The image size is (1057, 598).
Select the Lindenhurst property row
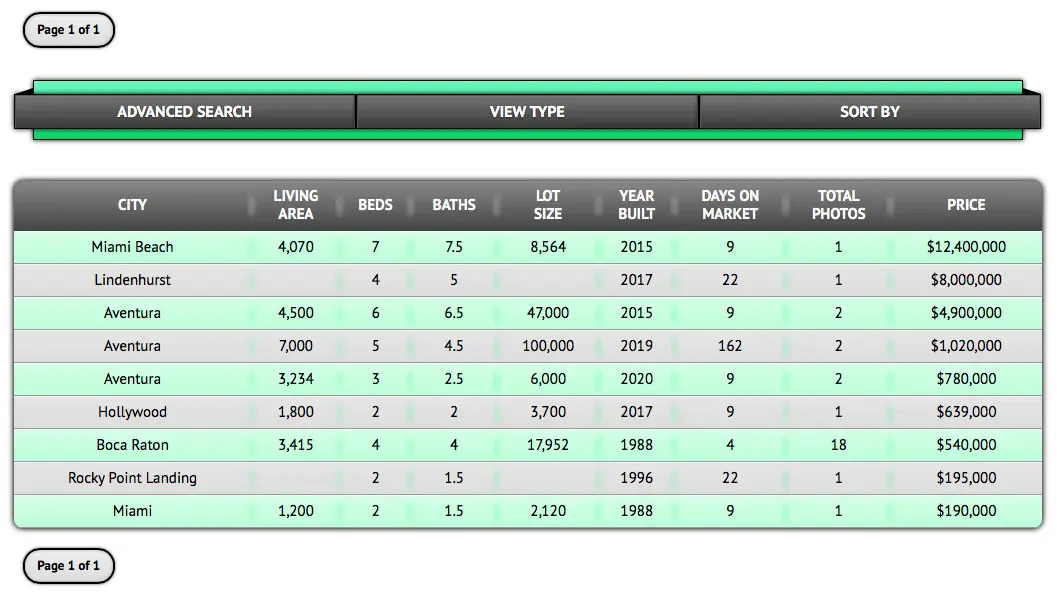click(x=132, y=280)
